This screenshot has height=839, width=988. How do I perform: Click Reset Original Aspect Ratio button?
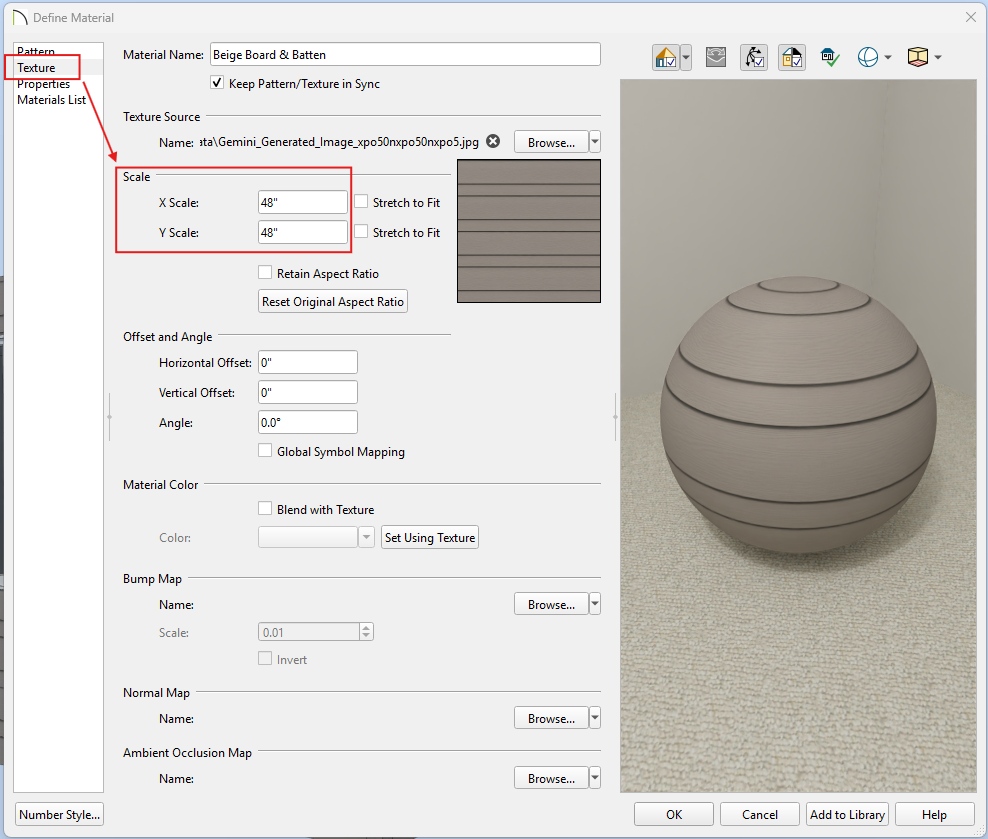pos(333,301)
